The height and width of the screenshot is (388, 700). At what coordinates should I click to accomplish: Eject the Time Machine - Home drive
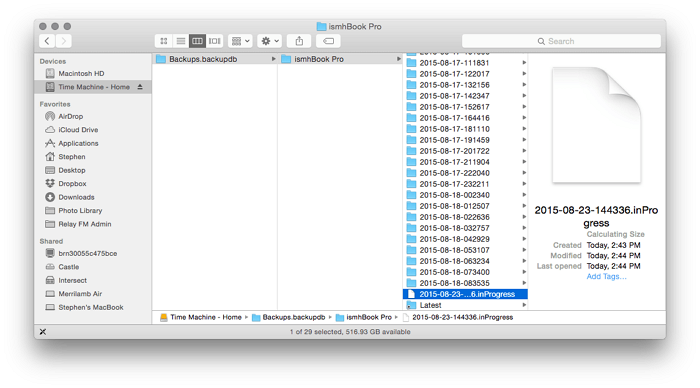coord(140,87)
